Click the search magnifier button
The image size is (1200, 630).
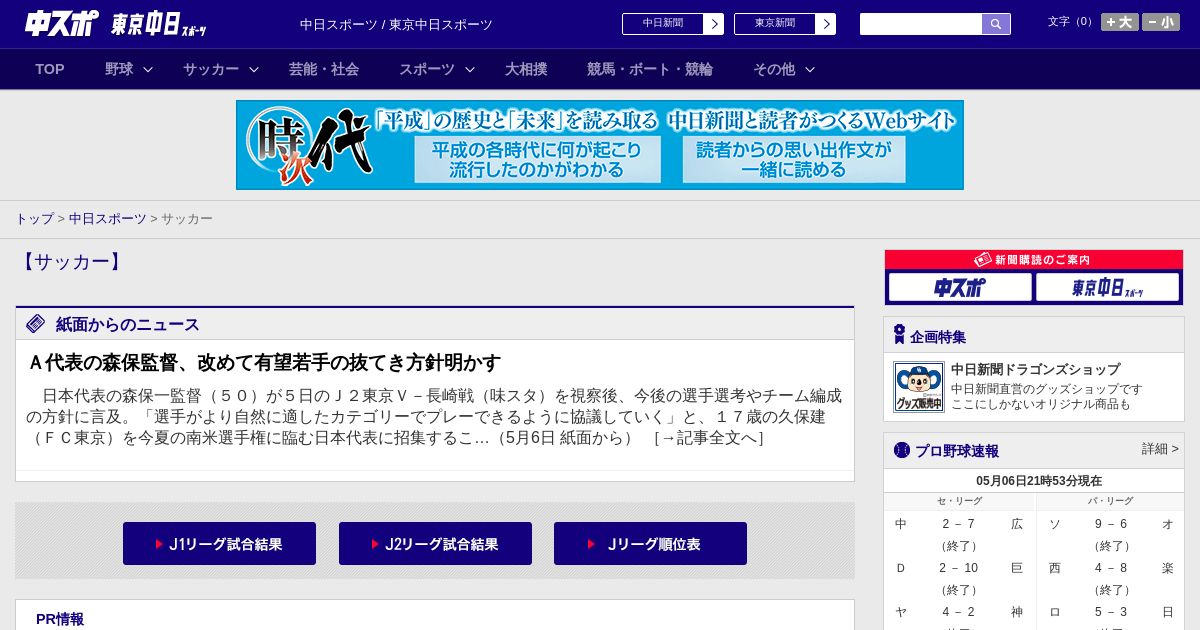tap(996, 24)
